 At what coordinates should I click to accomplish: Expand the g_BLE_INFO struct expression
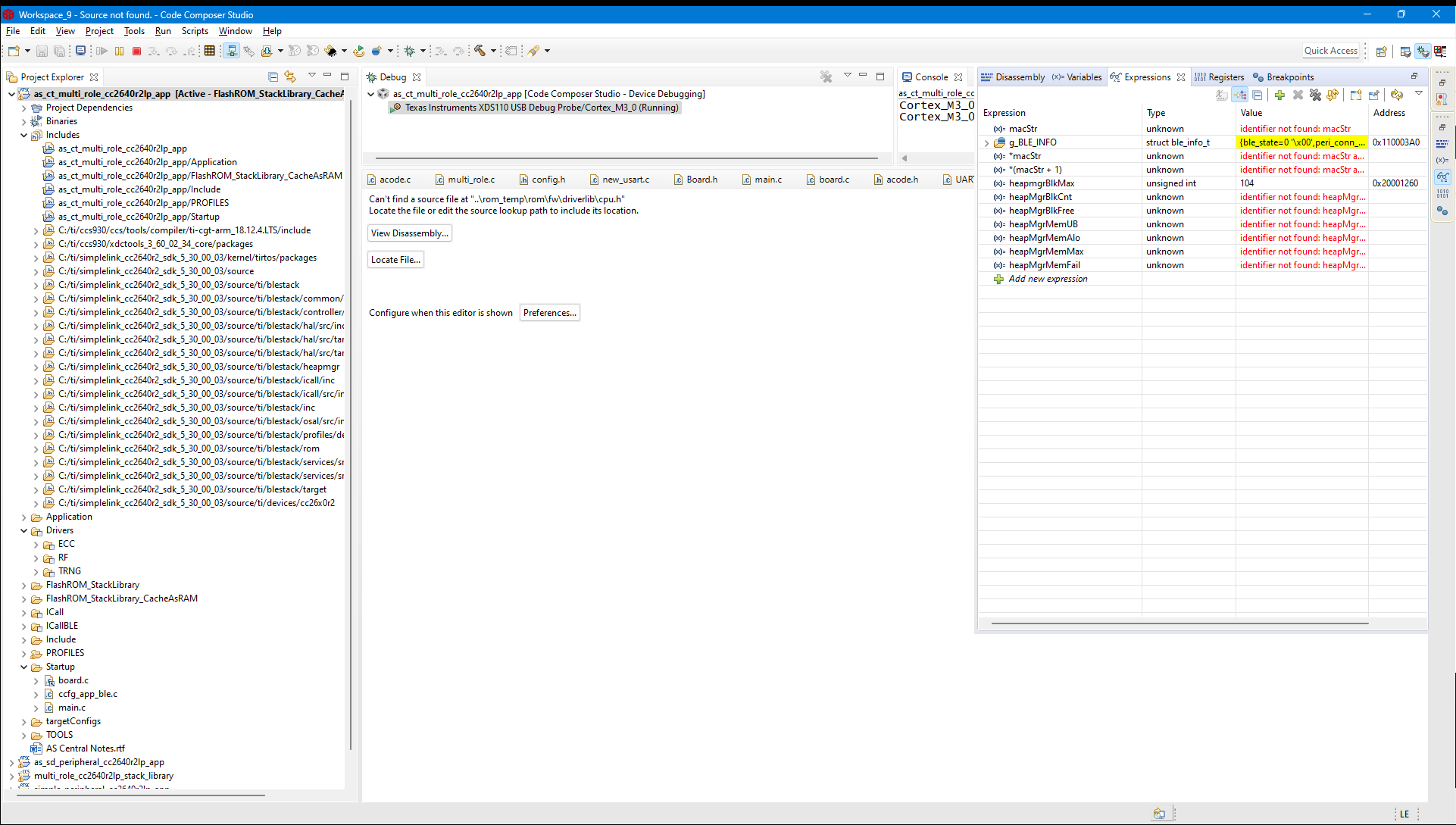[x=986, y=142]
